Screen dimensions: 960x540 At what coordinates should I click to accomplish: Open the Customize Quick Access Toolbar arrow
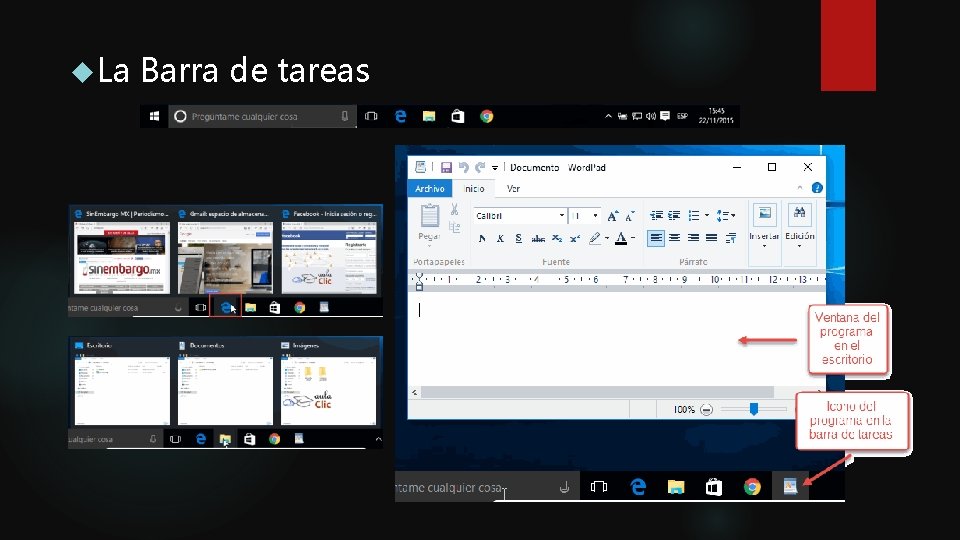(x=495, y=168)
